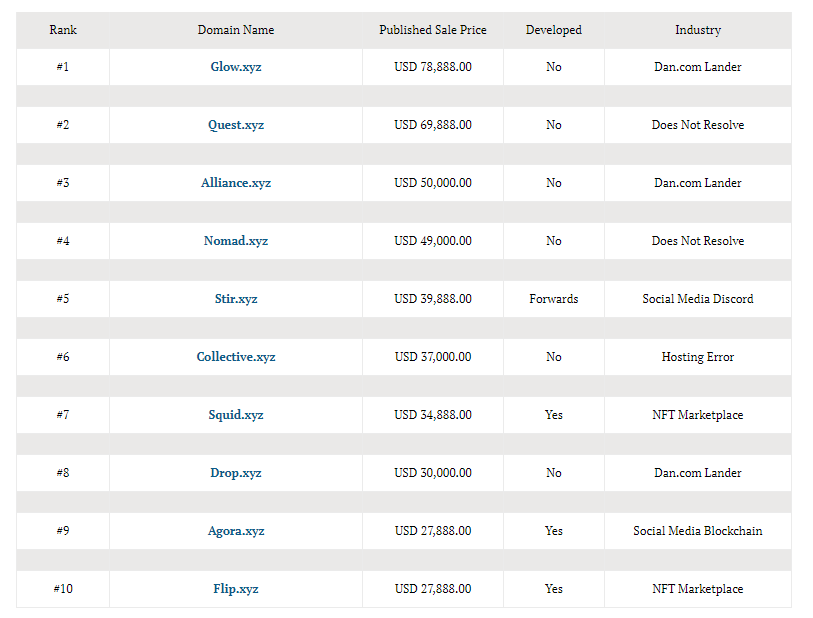Open the Glow.xyz domain link
The height and width of the screenshot is (618, 813).
point(235,67)
